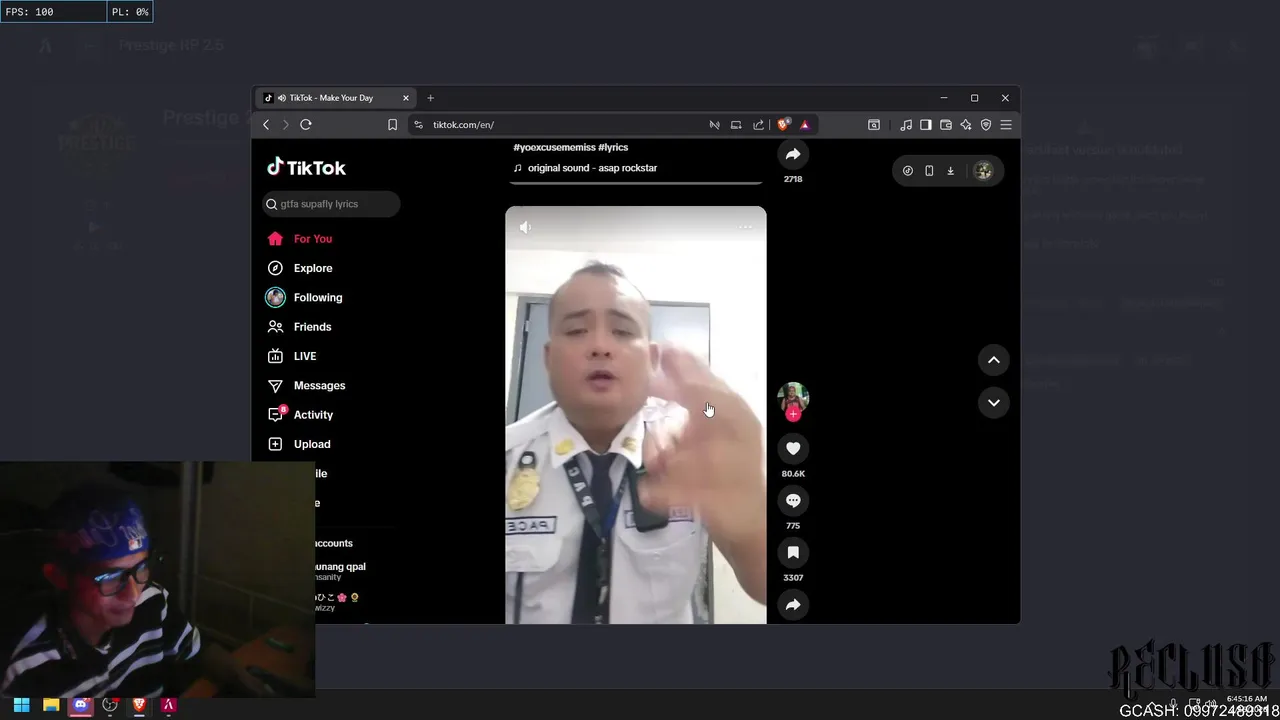Viewport: 1280px width, 720px height.
Task: Open Brave hamburger main menu
Action: [1006, 125]
